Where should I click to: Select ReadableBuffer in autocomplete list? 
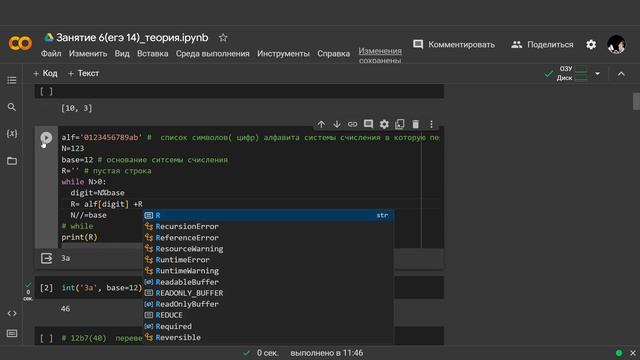[x=269, y=282]
